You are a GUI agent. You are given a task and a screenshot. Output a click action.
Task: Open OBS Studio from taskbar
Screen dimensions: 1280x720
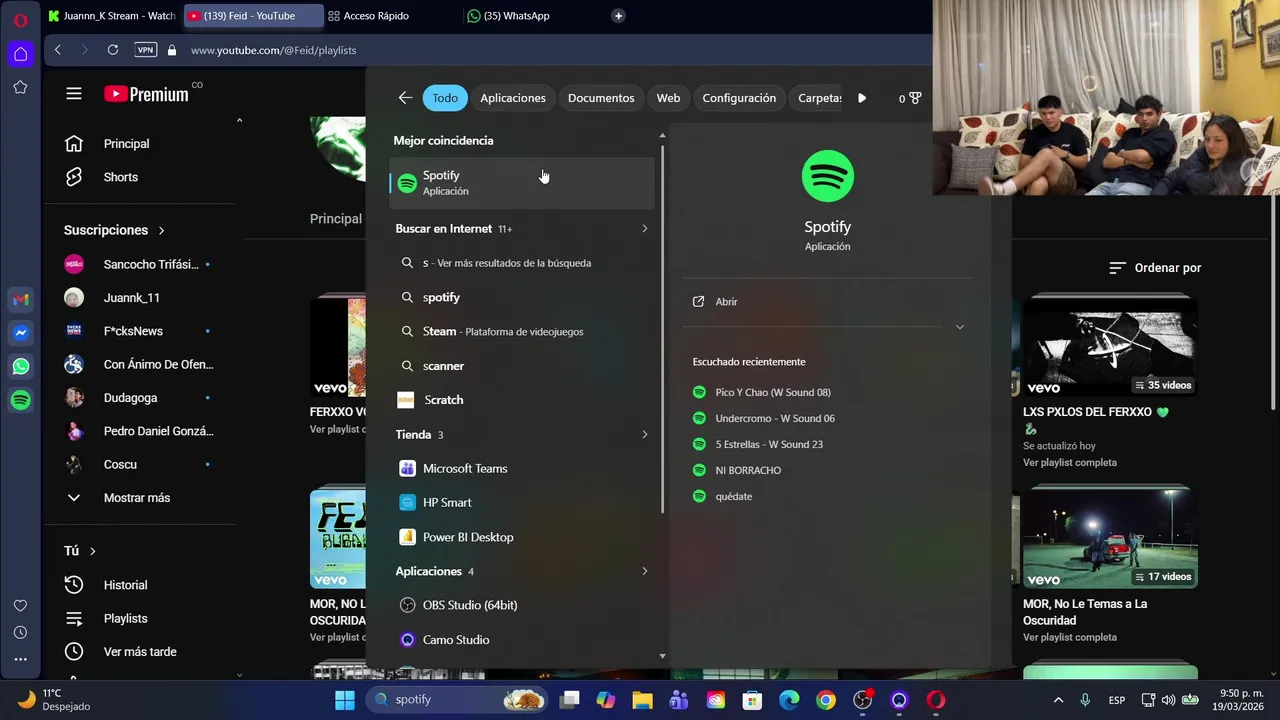(863, 700)
